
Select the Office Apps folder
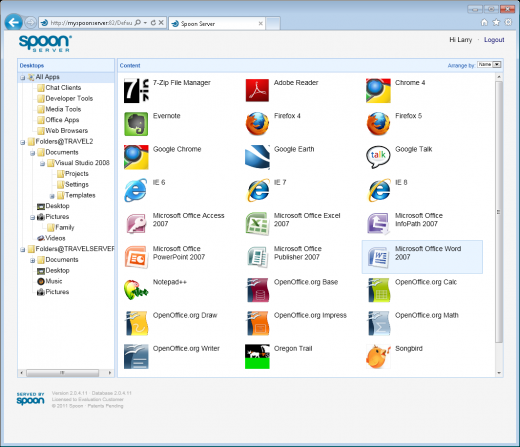pyautogui.click(x=58, y=120)
